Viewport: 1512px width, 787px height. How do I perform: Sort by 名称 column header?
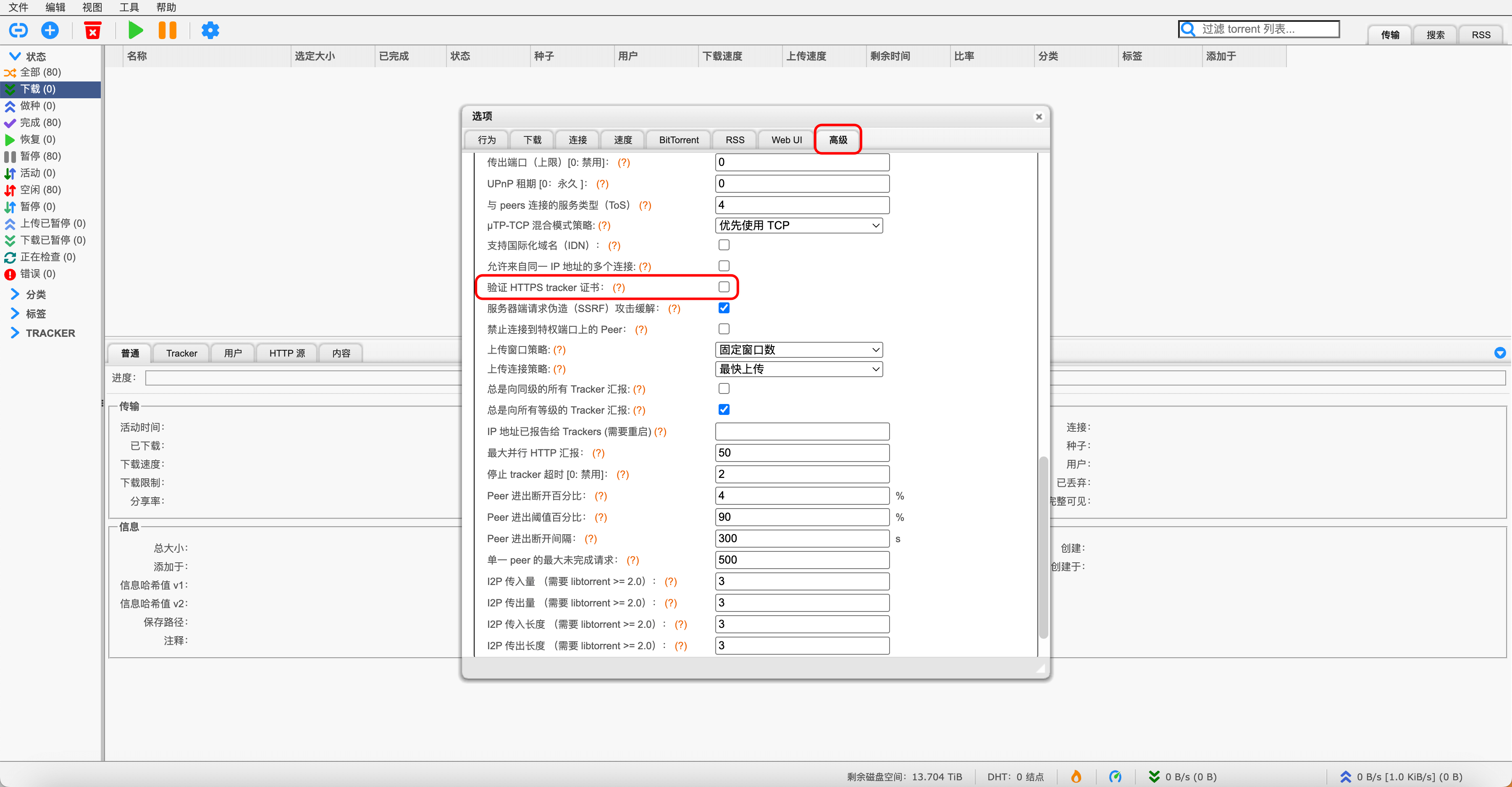207,56
